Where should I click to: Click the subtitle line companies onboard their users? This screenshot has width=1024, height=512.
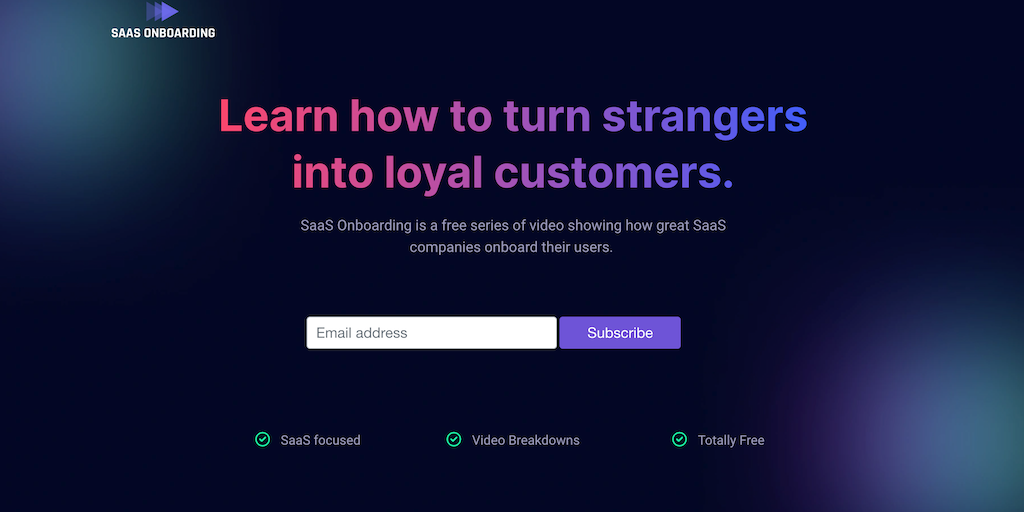[511, 248]
